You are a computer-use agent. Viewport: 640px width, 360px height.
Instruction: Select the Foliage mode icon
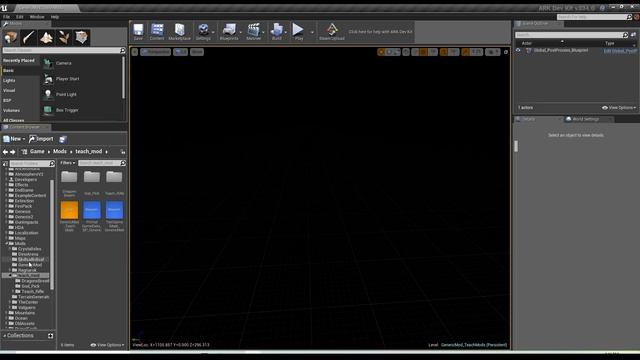(x=64, y=38)
